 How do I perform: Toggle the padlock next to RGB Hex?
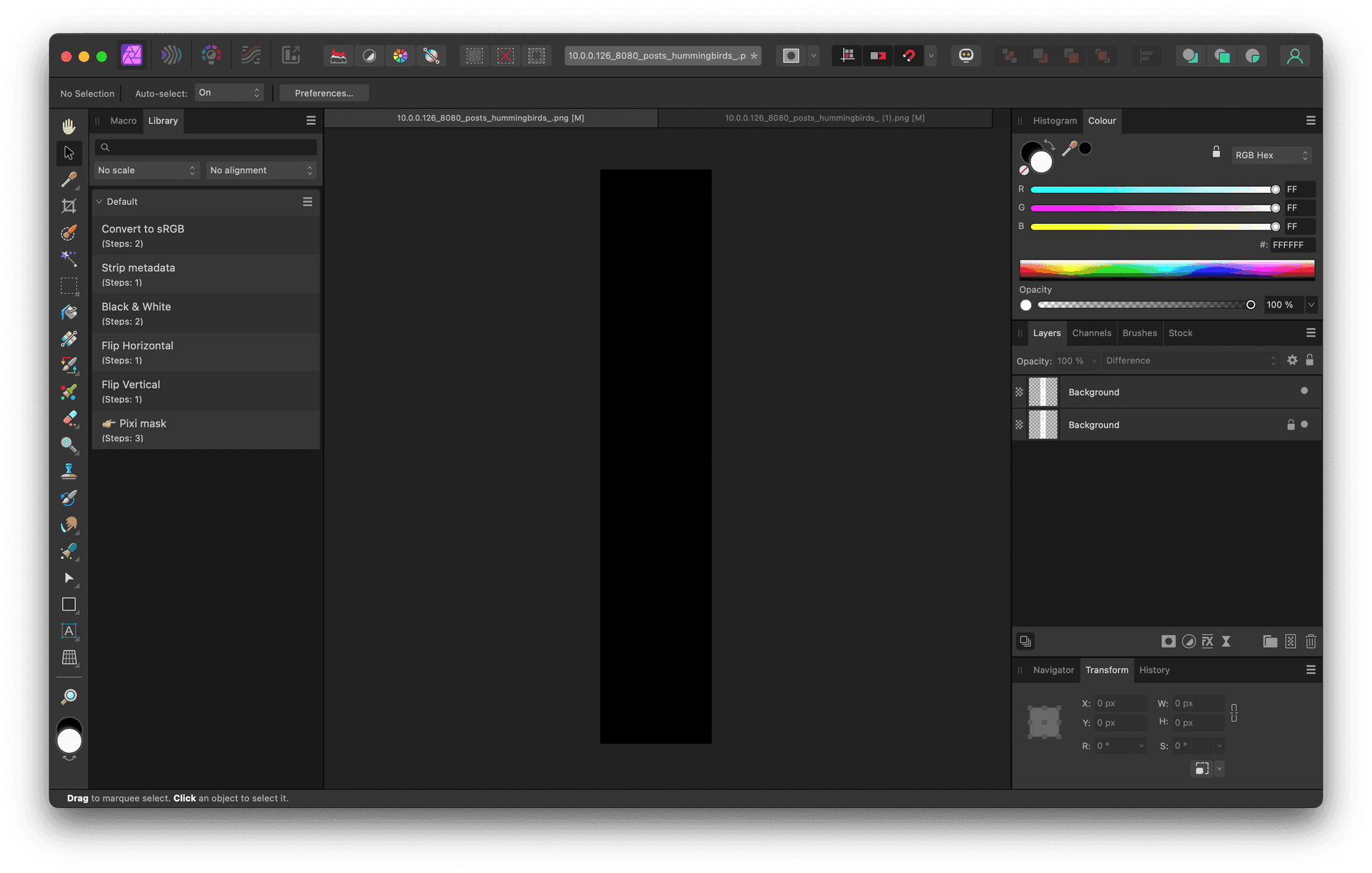(1216, 152)
